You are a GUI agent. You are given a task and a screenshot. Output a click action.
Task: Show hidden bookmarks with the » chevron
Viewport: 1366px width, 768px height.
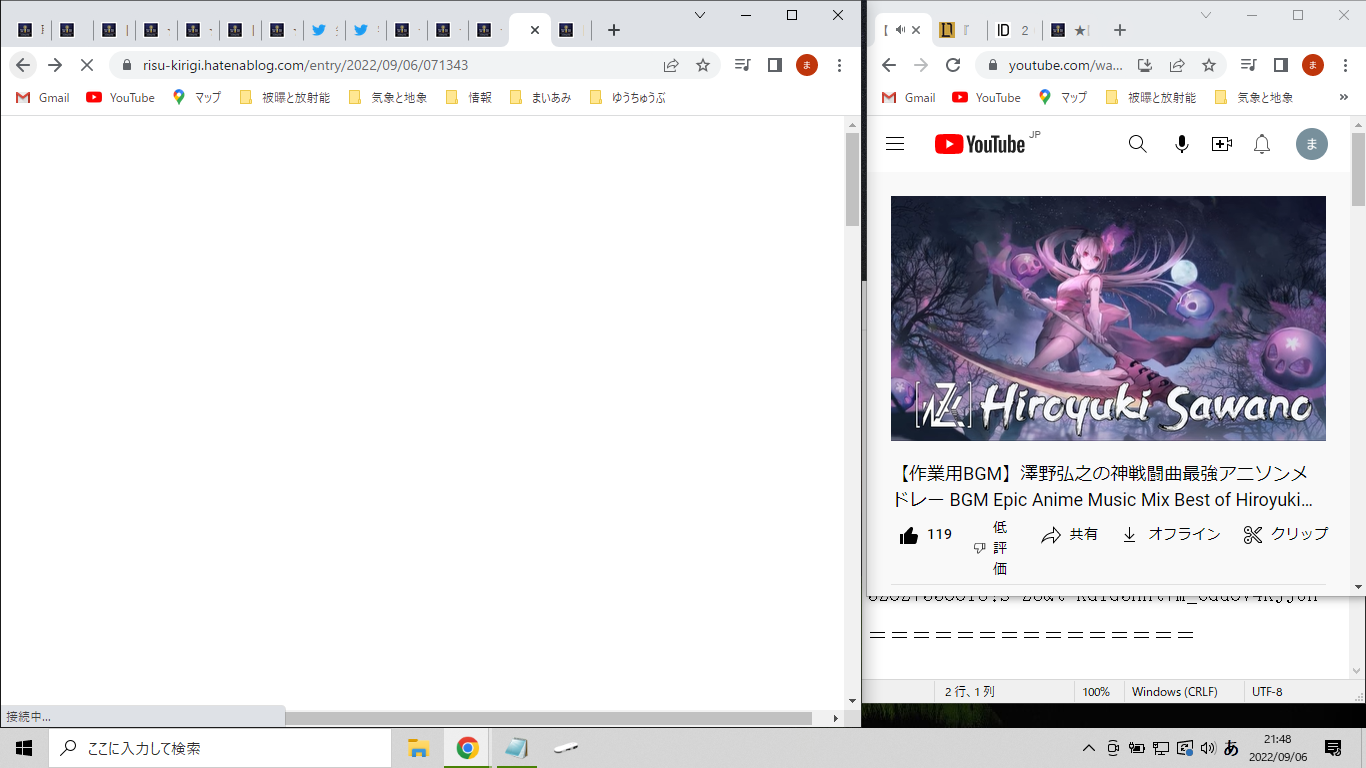(x=1343, y=97)
